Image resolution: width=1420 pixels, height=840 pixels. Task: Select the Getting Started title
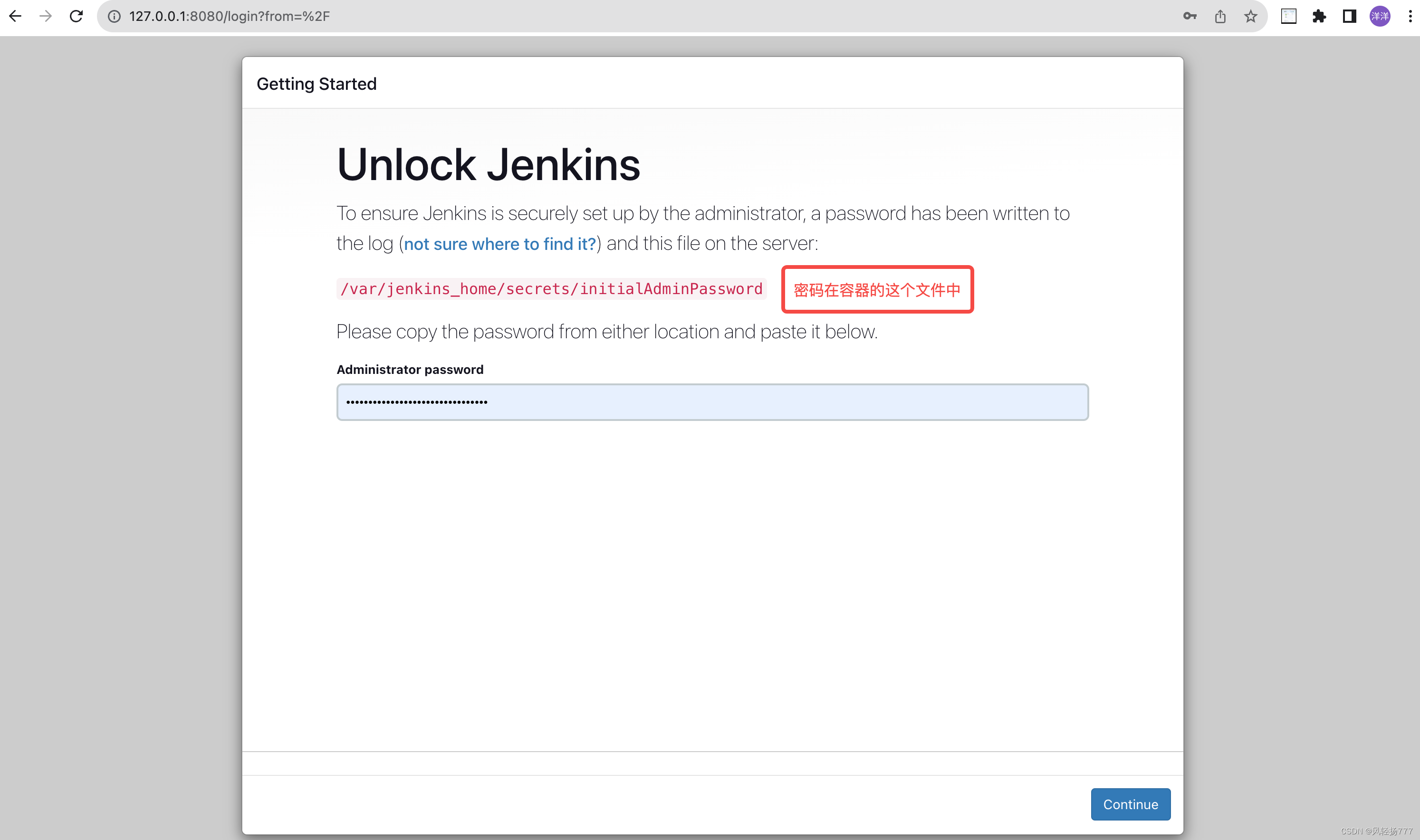point(317,84)
